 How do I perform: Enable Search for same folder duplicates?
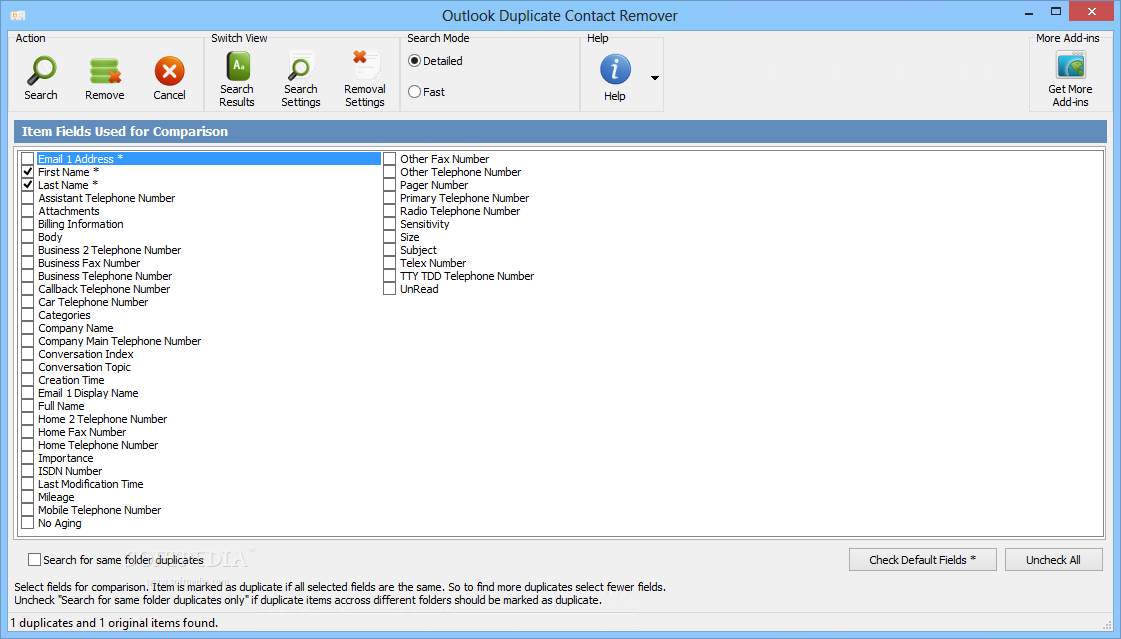coord(34,560)
